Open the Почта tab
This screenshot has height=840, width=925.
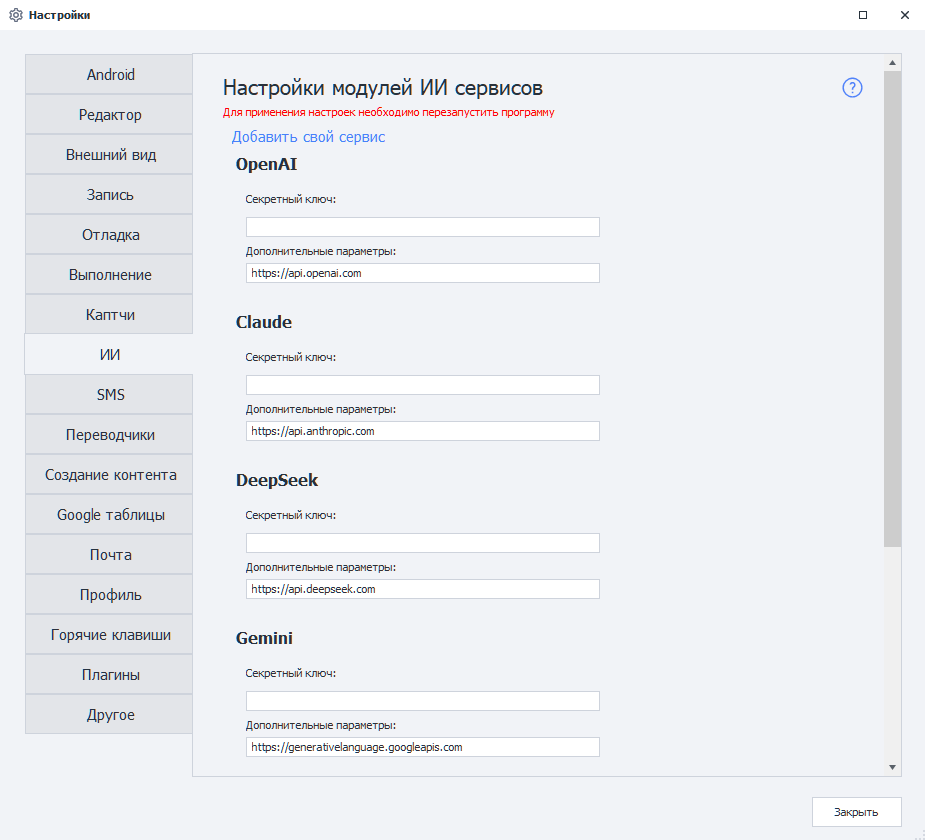tap(109, 554)
